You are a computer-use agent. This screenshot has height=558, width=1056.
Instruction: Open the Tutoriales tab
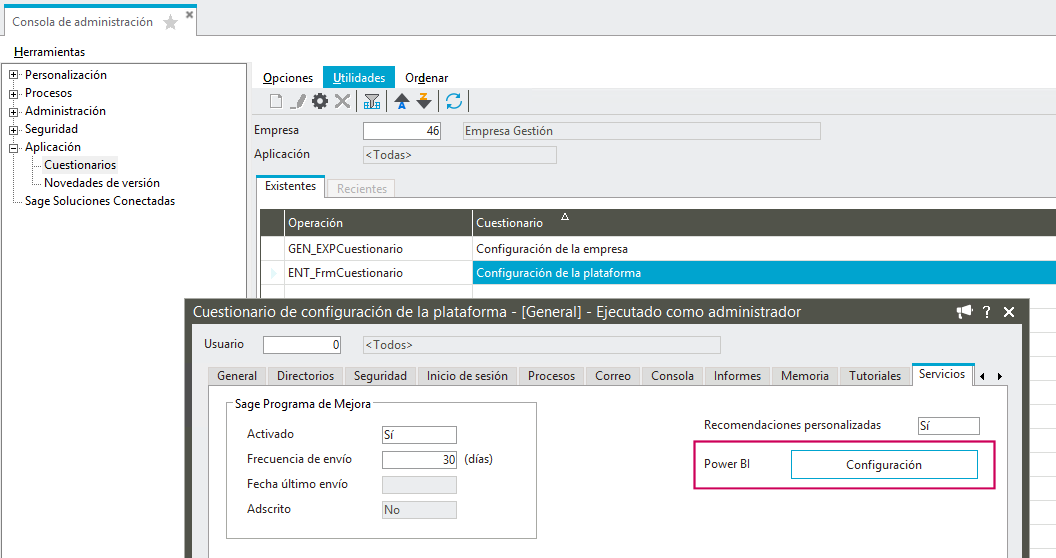(x=875, y=376)
